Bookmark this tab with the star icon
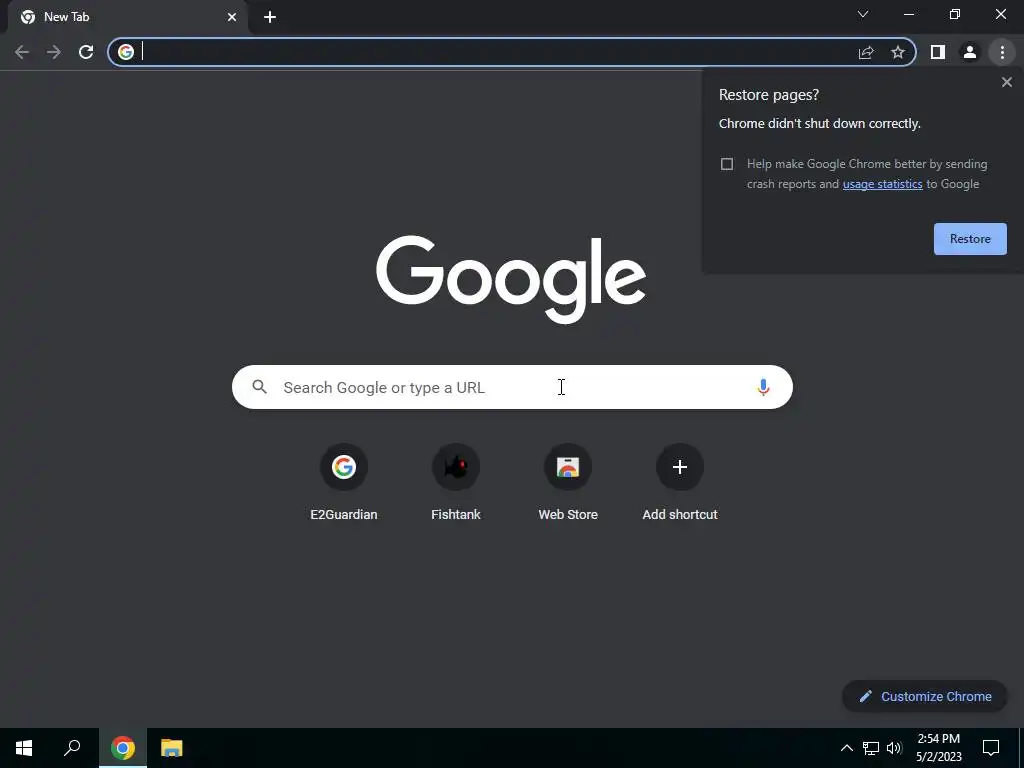The width and height of the screenshot is (1024, 768). click(x=898, y=52)
